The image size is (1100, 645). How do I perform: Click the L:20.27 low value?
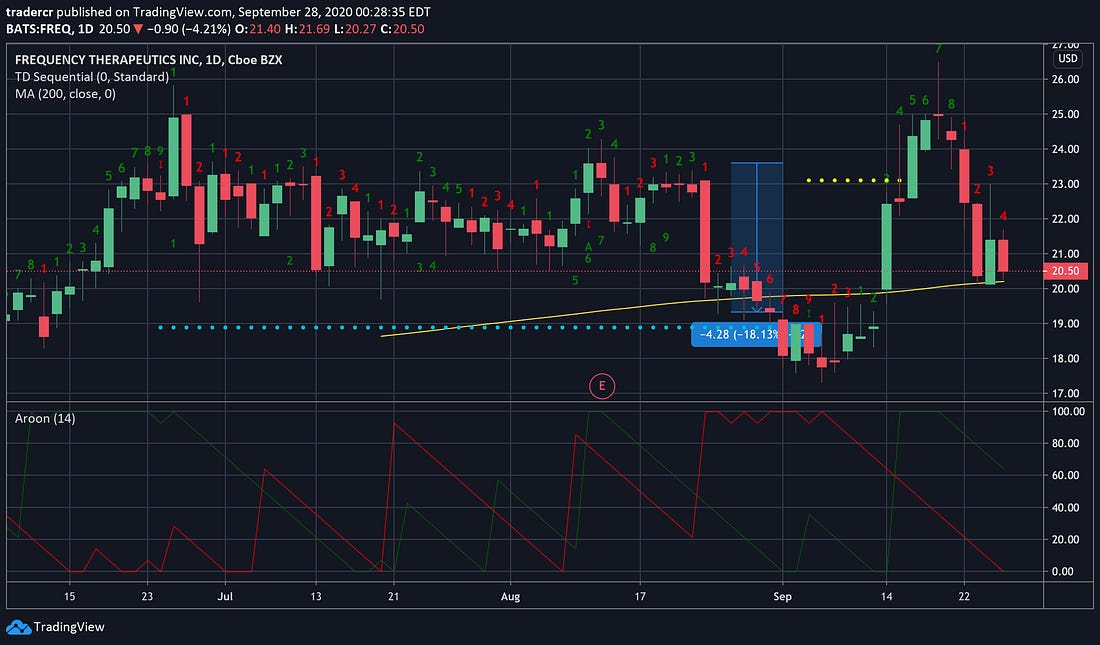click(x=355, y=29)
